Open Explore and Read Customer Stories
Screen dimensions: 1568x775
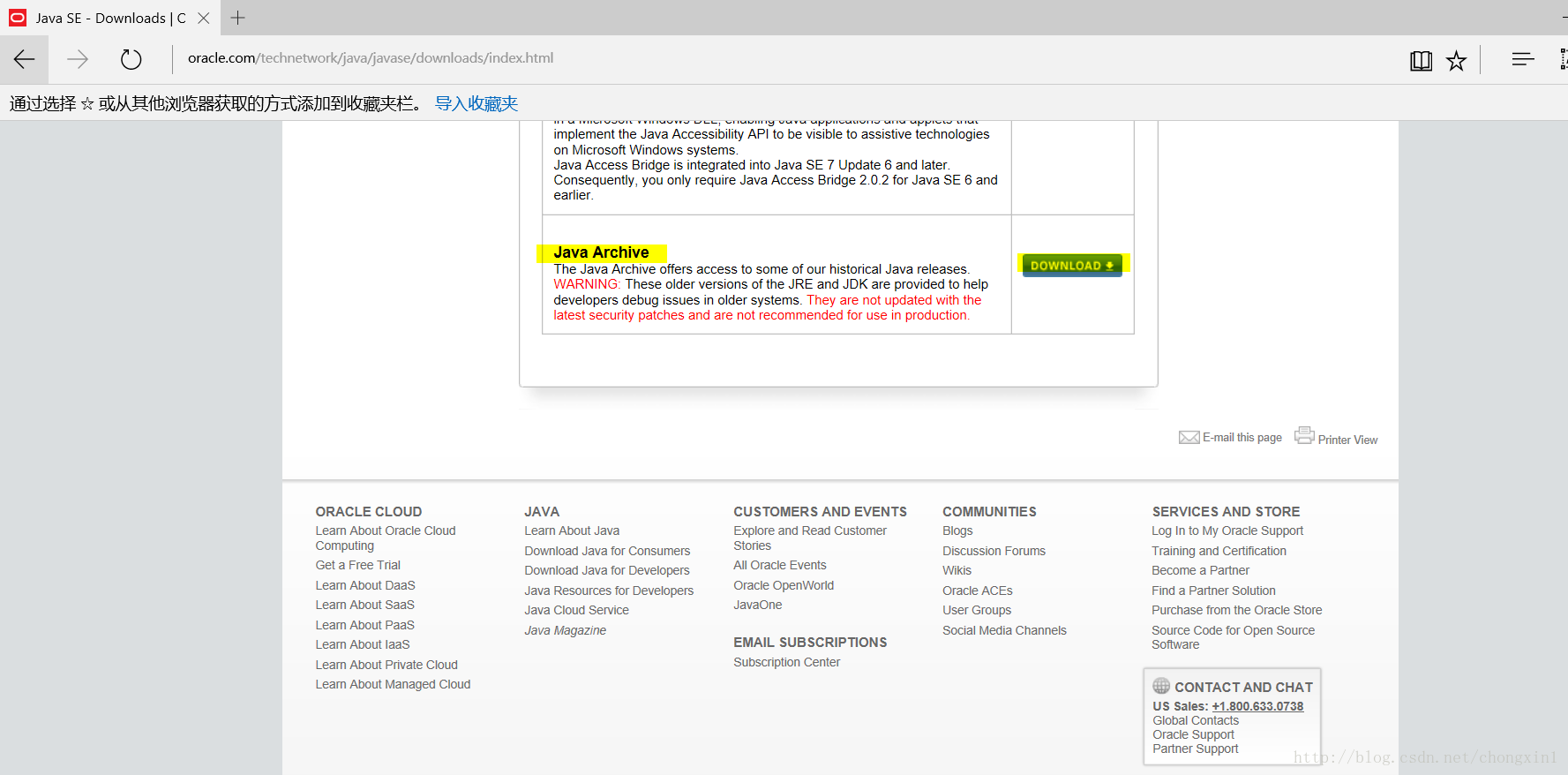point(810,538)
